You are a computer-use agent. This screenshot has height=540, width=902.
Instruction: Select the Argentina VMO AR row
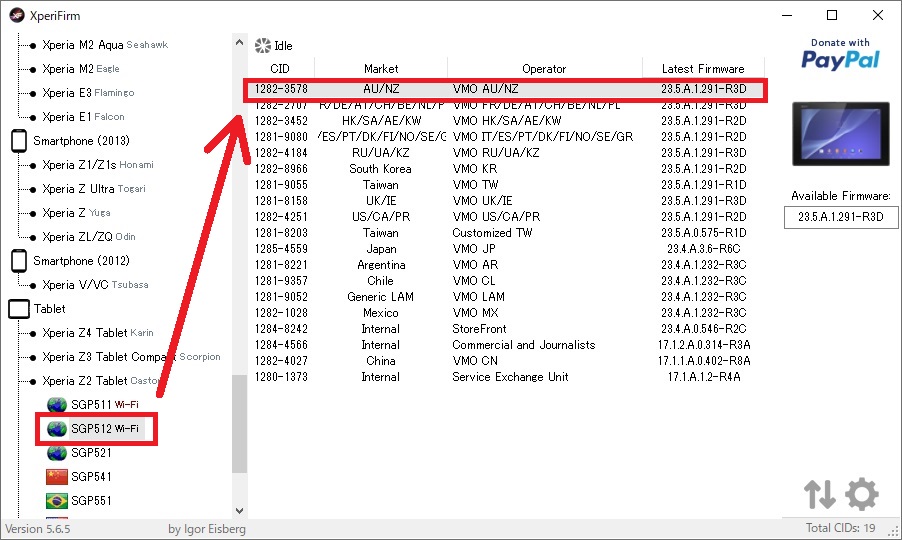point(506,265)
